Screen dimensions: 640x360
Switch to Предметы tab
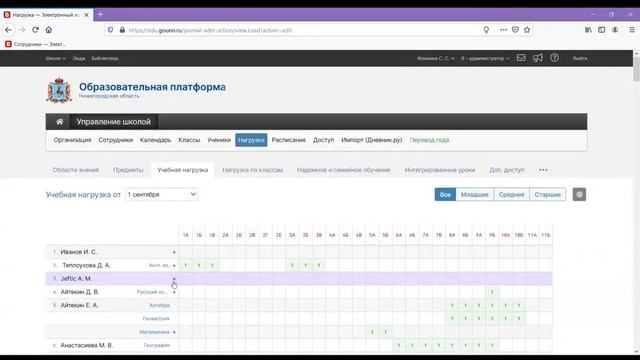[128, 170]
